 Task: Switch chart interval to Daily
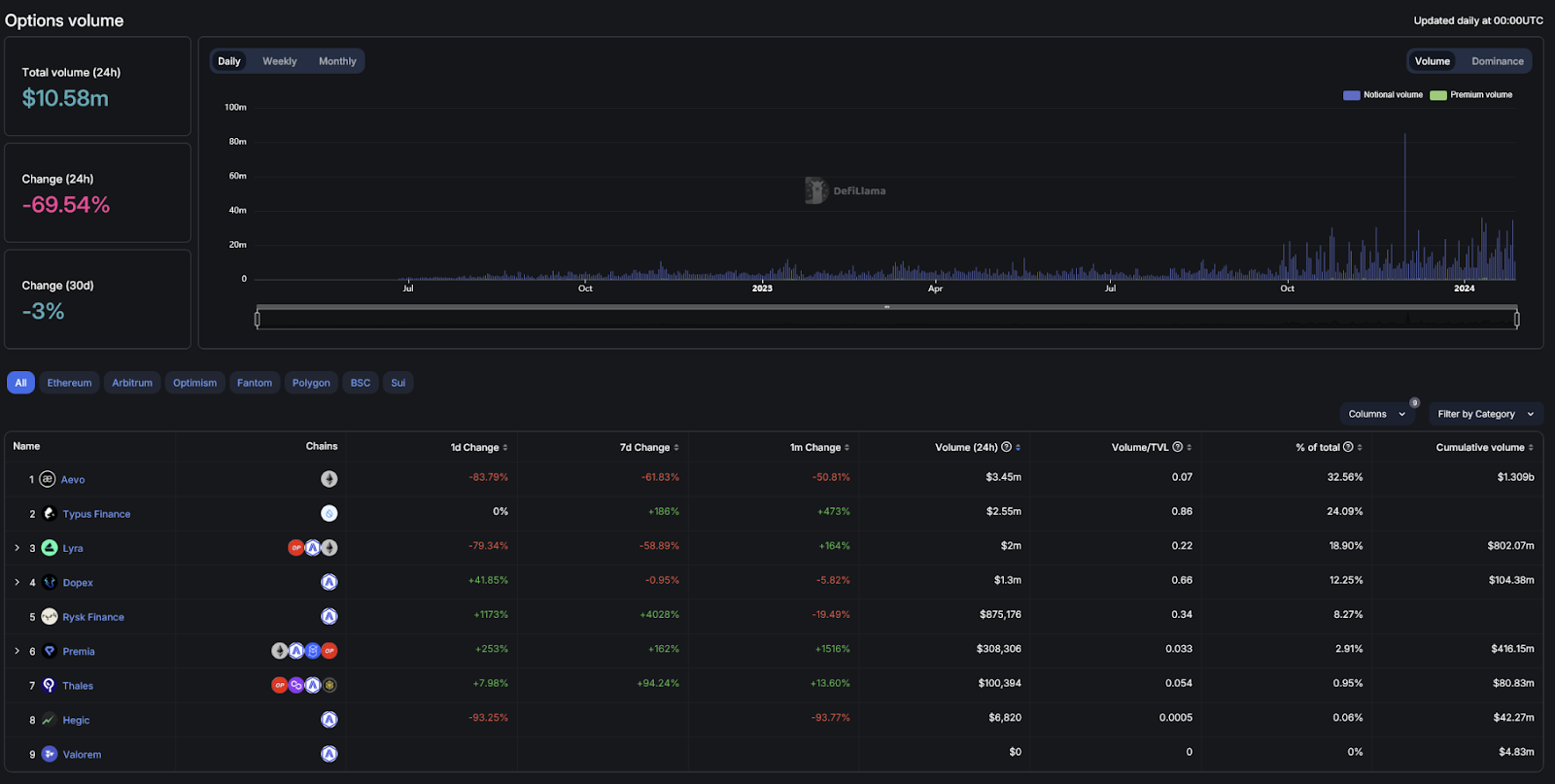tap(229, 61)
